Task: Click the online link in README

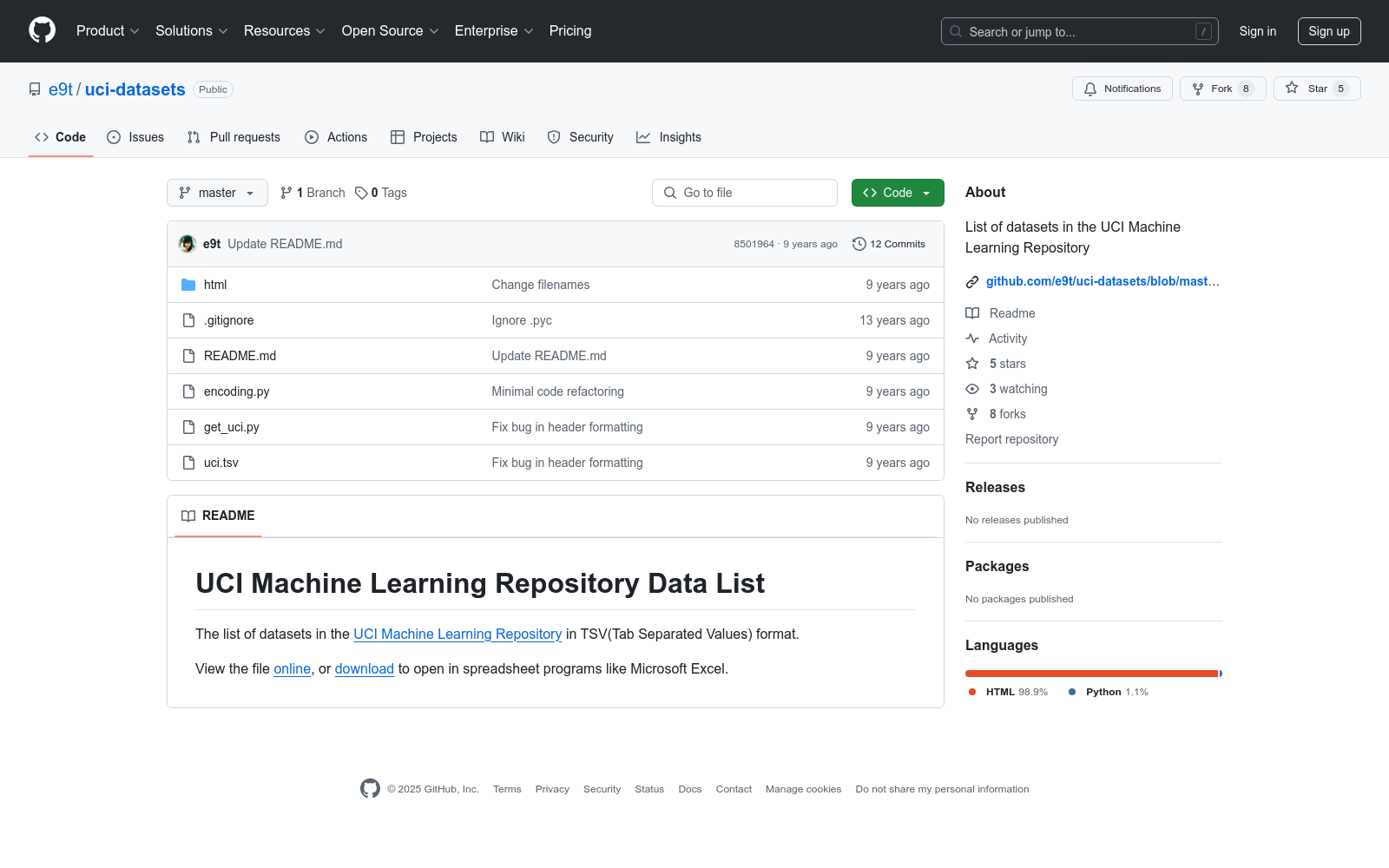Action: coord(293,669)
